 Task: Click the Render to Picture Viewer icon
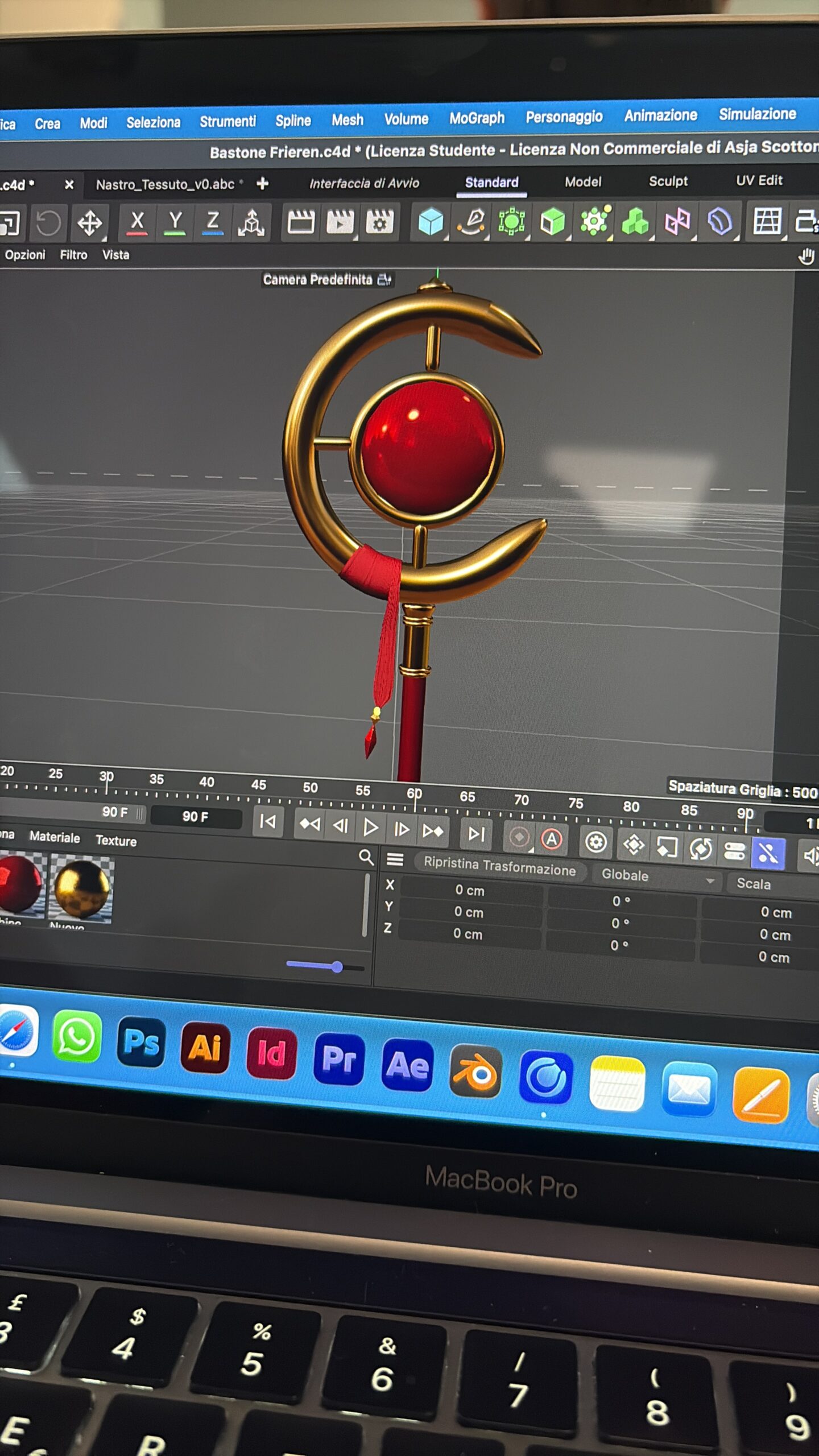(x=340, y=222)
